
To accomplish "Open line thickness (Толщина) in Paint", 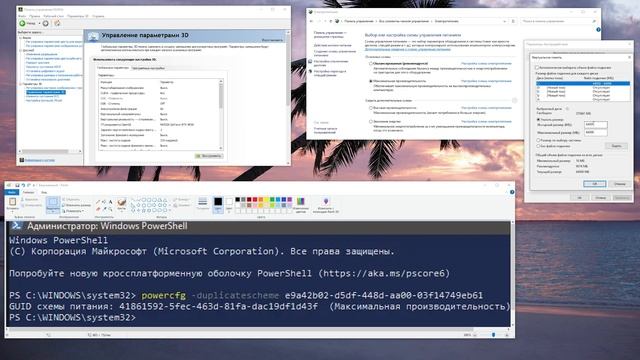I will click(x=202, y=203).
